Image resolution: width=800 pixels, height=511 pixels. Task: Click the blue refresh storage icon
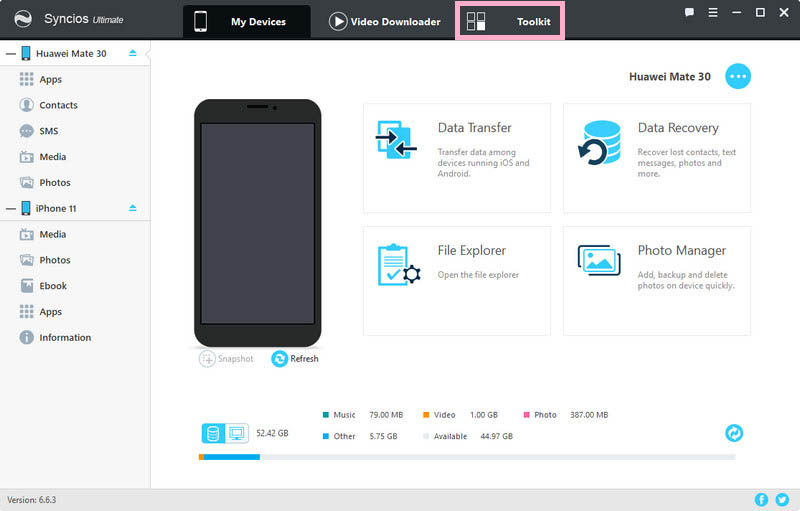[734, 433]
